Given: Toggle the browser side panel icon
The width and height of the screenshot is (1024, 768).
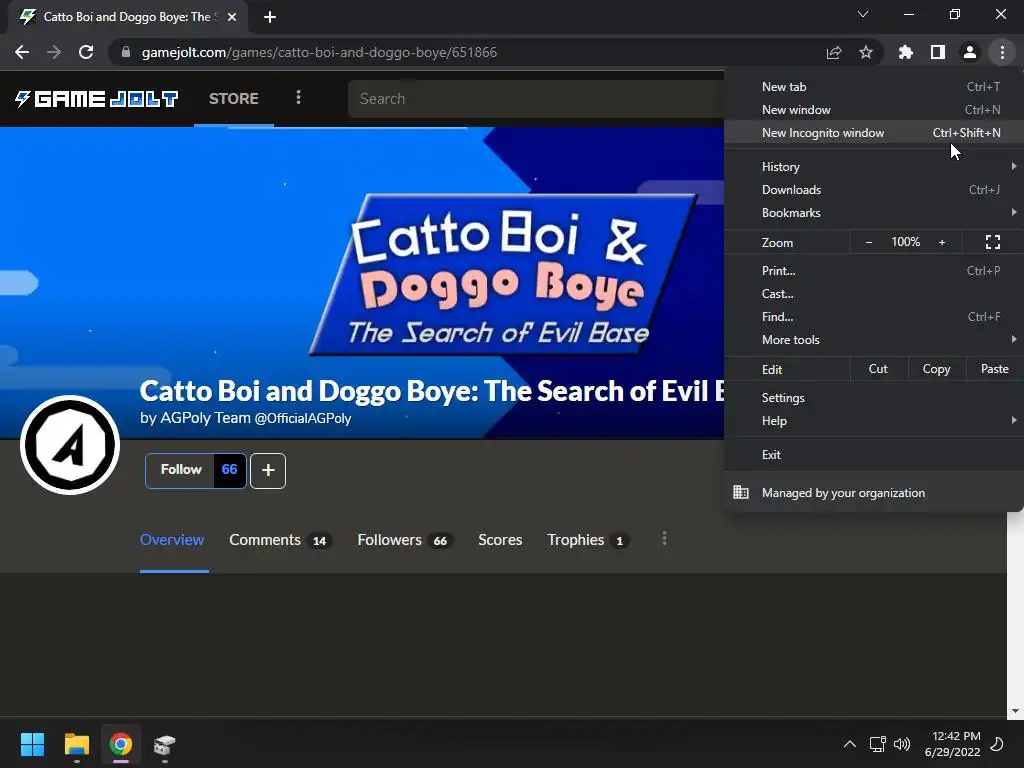Looking at the screenshot, I should [x=938, y=52].
